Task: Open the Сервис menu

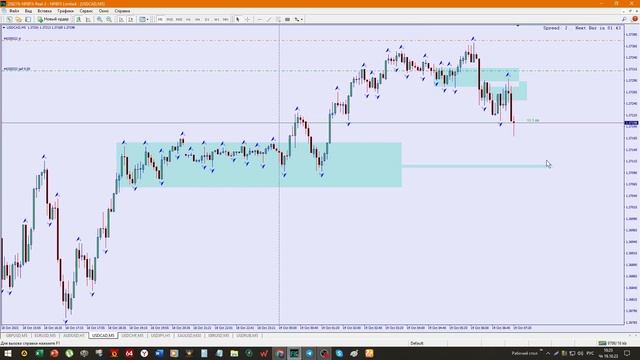Action: pyautogui.click(x=86, y=11)
